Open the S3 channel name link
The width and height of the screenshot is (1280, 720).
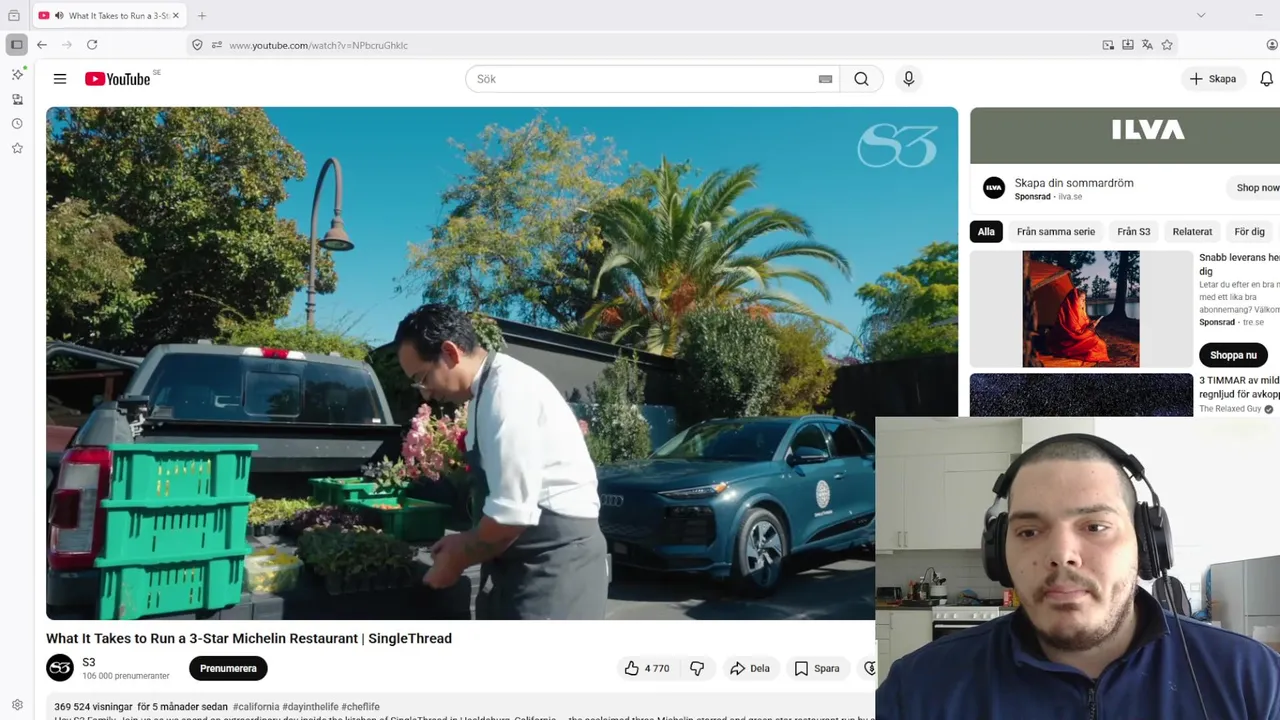pyautogui.click(x=89, y=662)
